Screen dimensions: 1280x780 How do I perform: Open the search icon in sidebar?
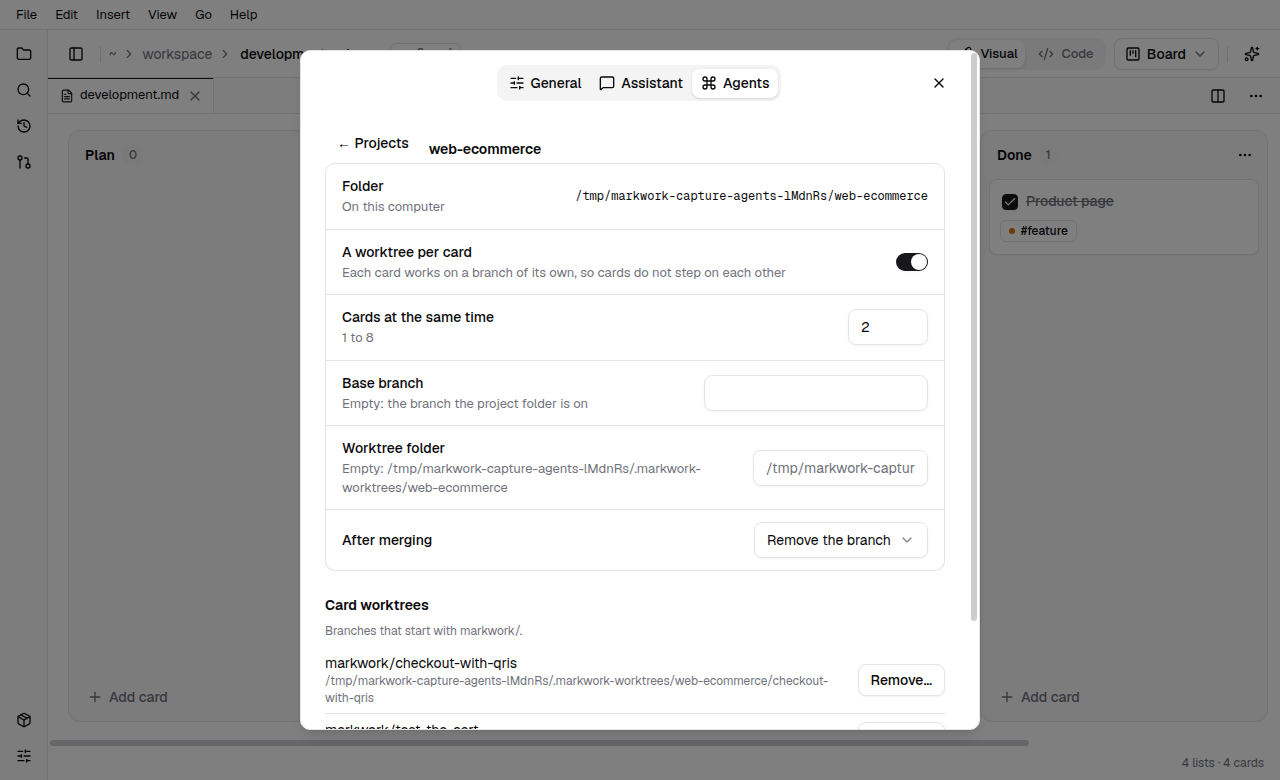click(x=24, y=90)
